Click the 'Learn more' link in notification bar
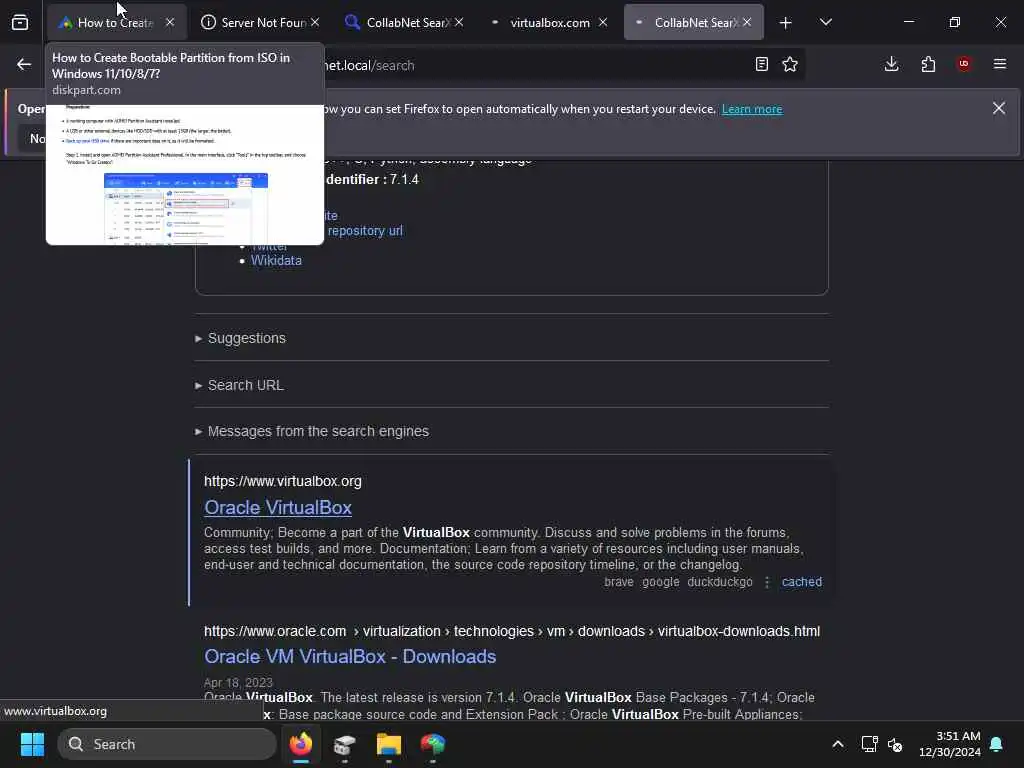This screenshot has height=768, width=1024. point(752,109)
